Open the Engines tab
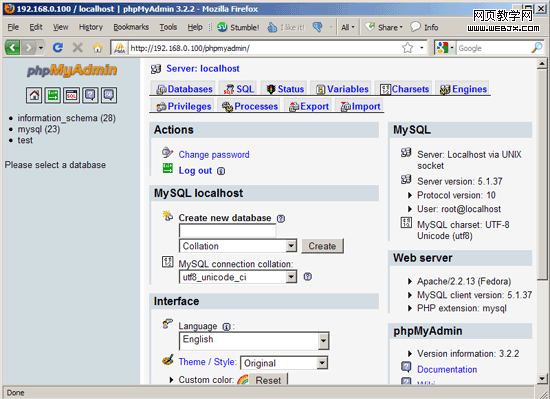The height and width of the screenshot is (399, 550). pyautogui.click(x=463, y=89)
